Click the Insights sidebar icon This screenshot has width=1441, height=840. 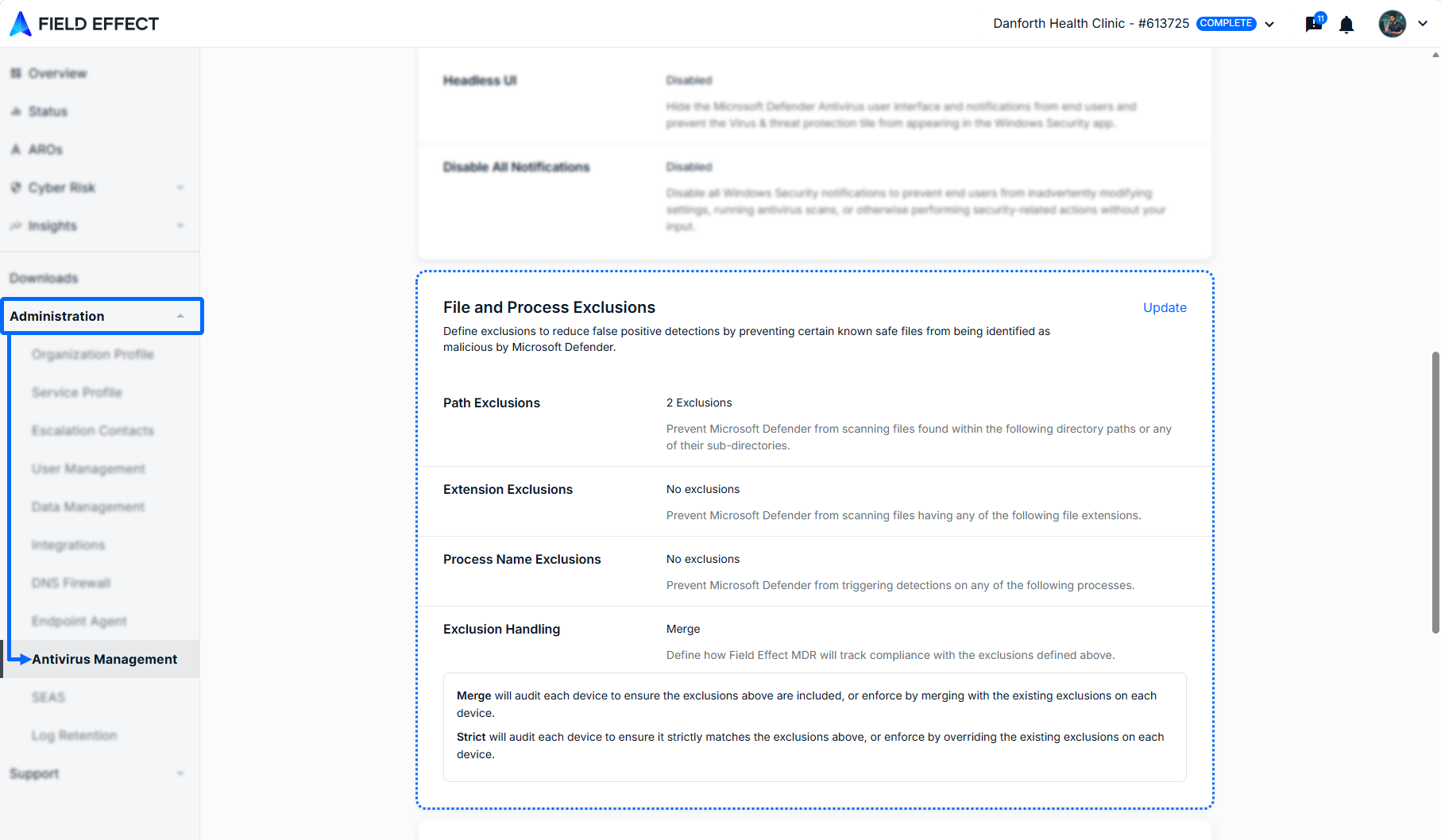16,225
